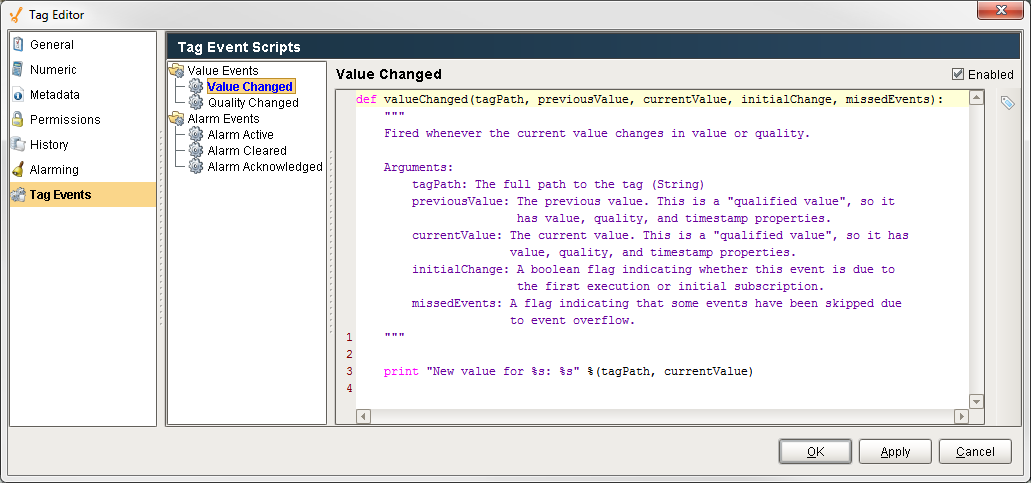This screenshot has width=1031, height=483.
Task: Select the Alarm Events tree node
Action: 224,119
